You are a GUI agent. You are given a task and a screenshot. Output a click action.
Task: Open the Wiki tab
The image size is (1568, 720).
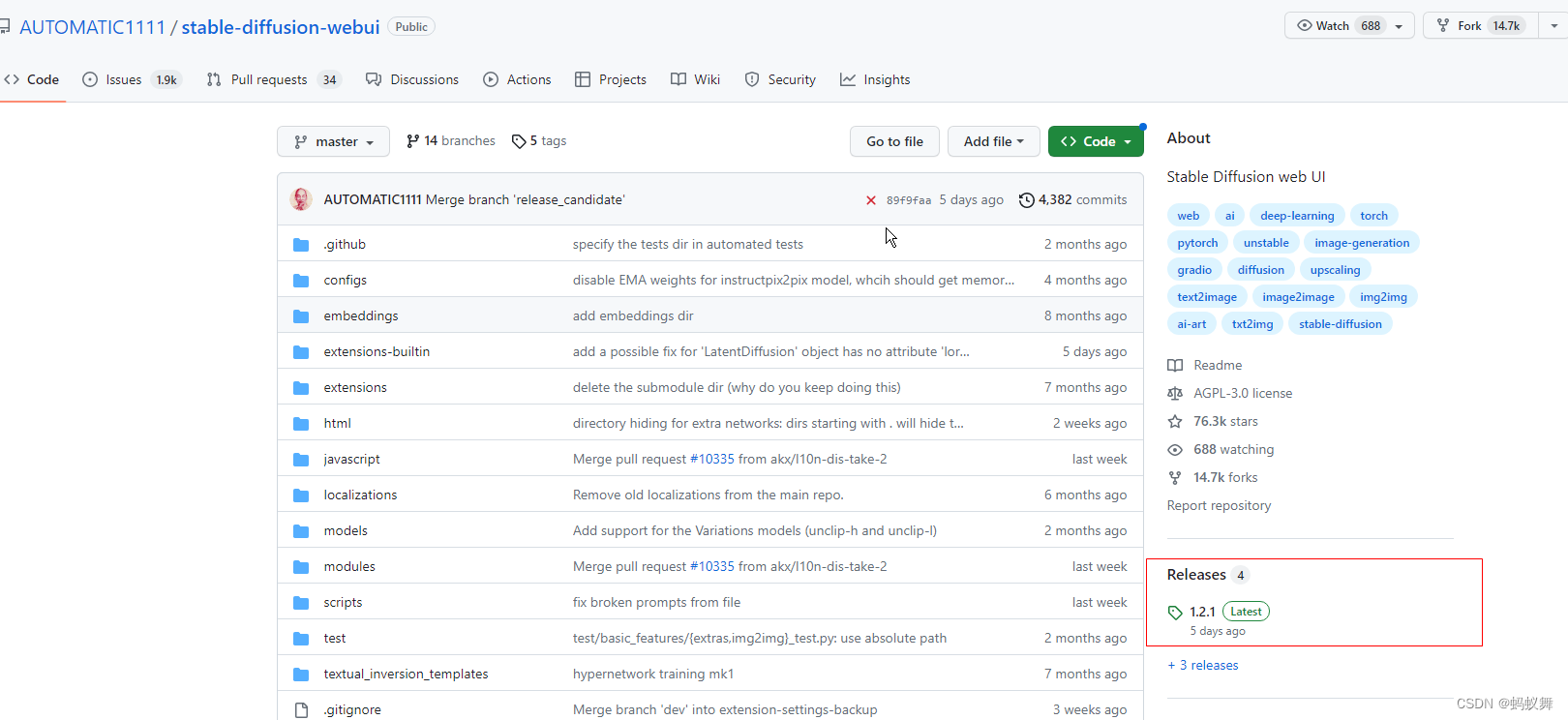coord(696,79)
